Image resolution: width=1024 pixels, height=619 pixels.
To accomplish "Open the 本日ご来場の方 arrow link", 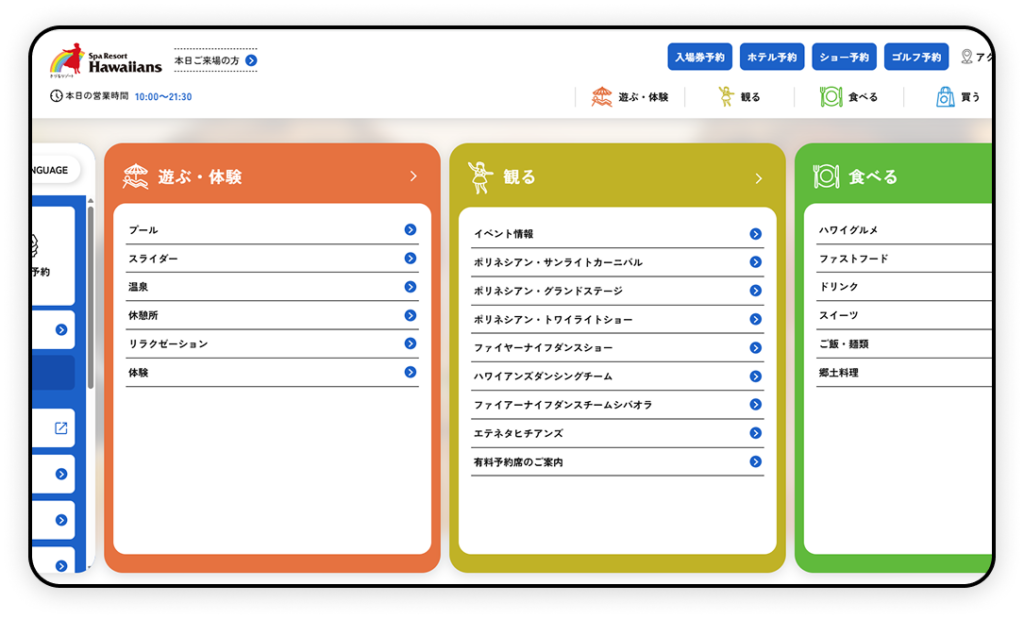I will pyautogui.click(x=251, y=61).
